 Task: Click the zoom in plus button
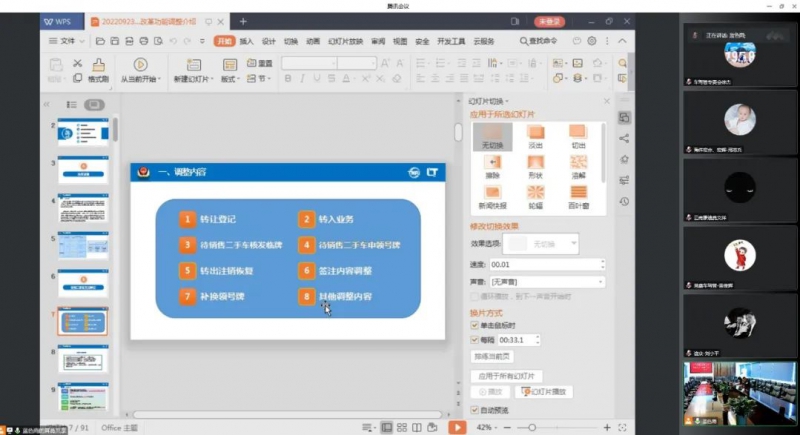[607, 427]
